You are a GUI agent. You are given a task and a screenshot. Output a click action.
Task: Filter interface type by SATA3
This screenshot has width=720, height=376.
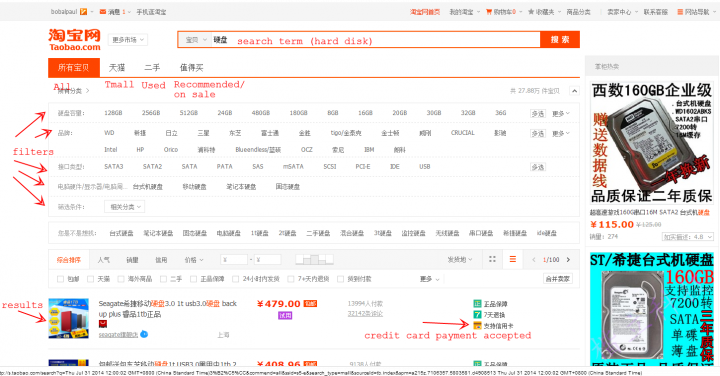click(x=113, y=166)
